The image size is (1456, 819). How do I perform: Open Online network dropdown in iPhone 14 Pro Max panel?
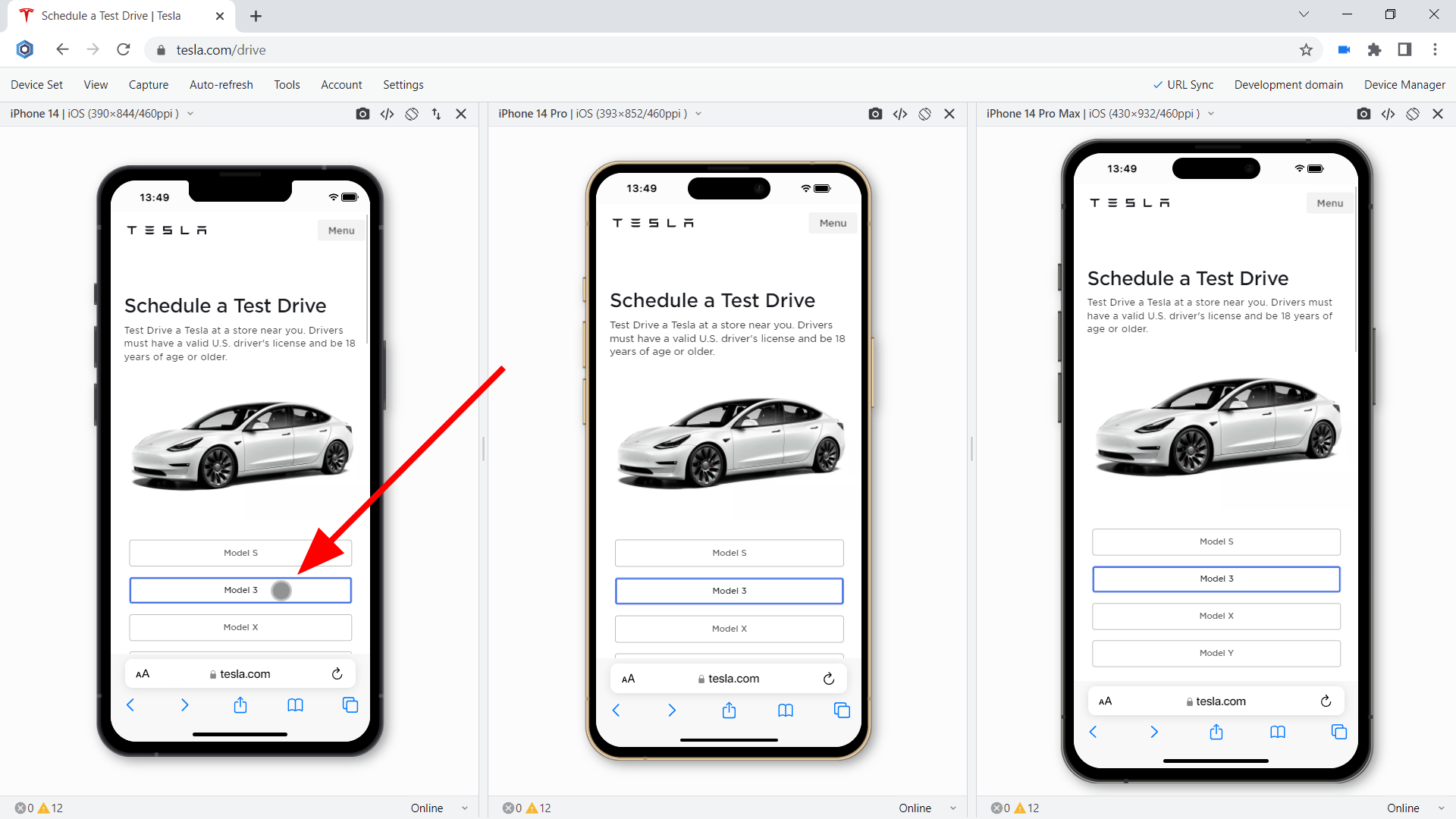click(x=1416, y=808)
